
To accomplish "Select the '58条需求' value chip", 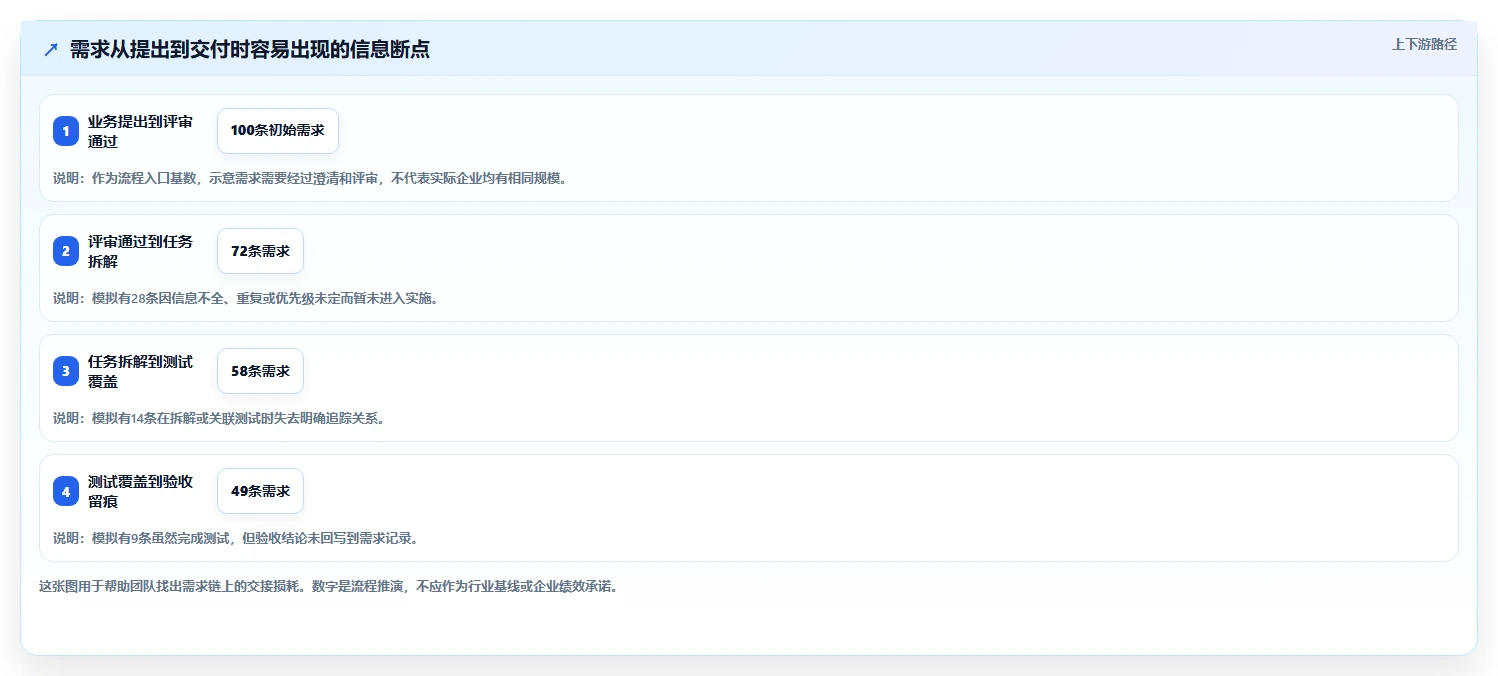I will (260, 371).
